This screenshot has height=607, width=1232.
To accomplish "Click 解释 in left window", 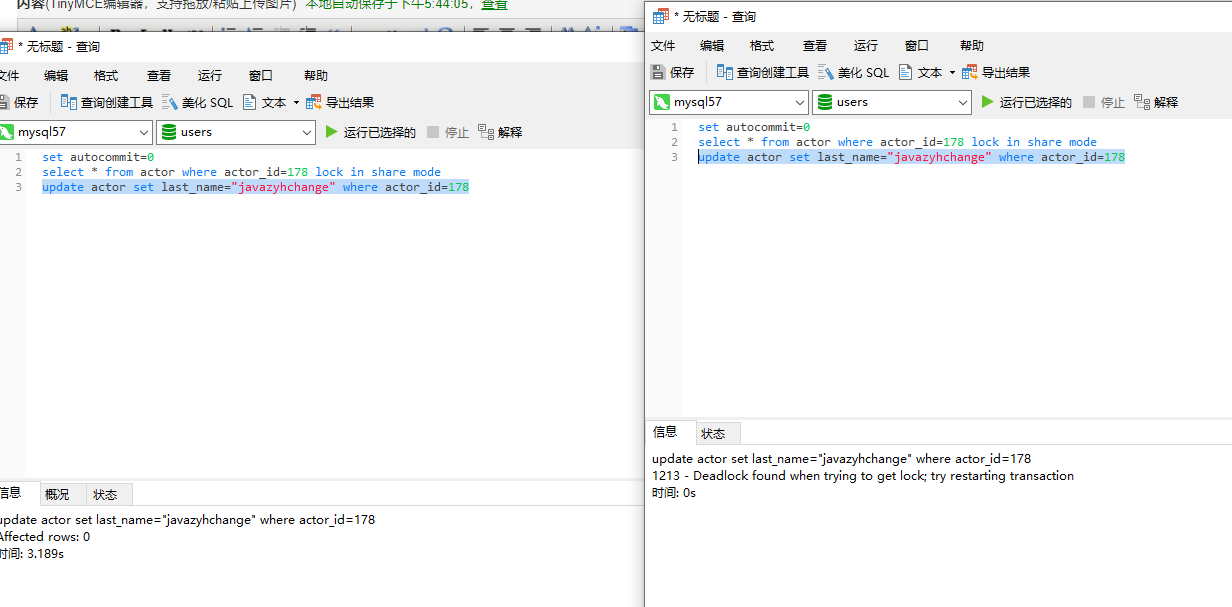I will tap(500, 132).
